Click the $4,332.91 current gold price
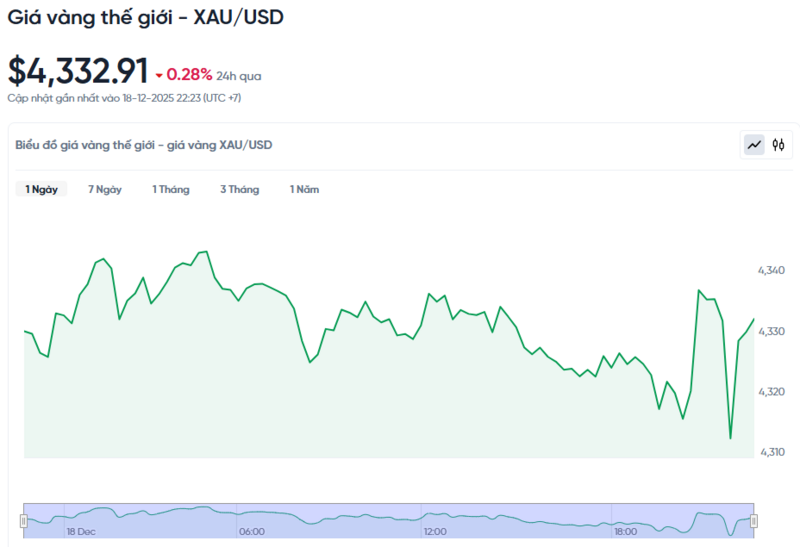 (x=78, y=71)
